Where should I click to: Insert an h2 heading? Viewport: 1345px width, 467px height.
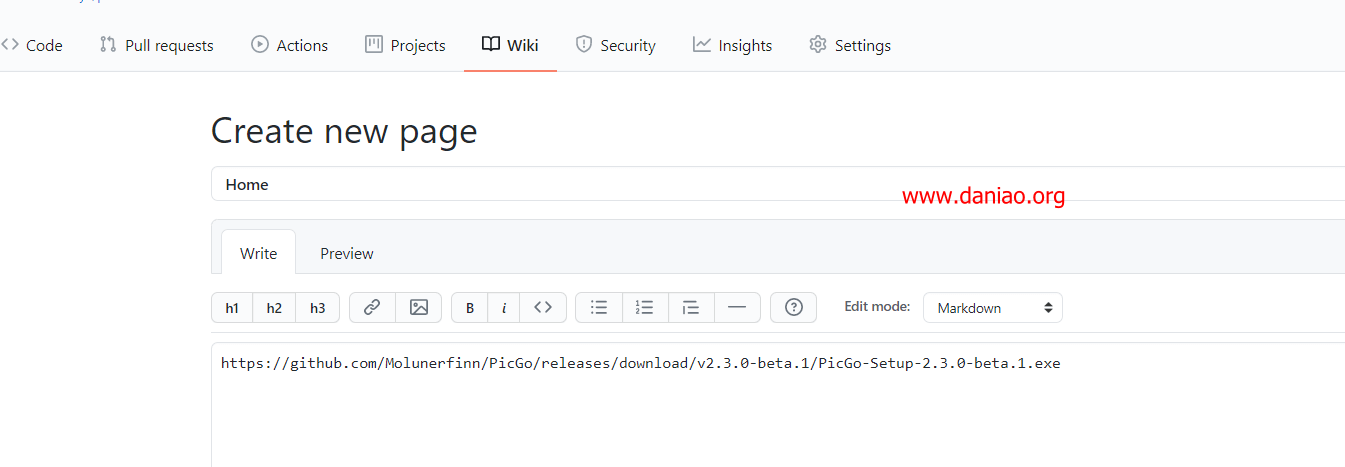[274, 308]
